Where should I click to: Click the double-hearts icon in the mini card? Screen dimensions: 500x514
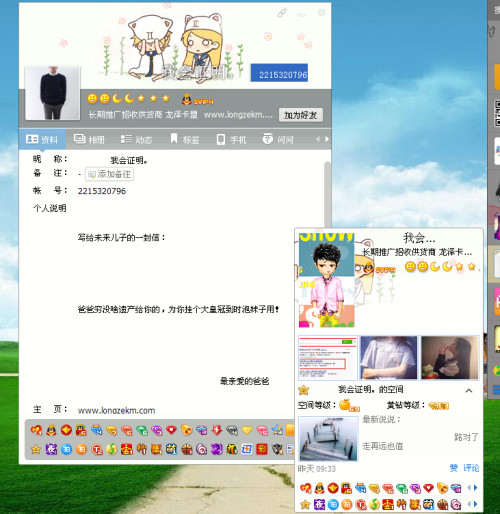(x=305, y=488)
